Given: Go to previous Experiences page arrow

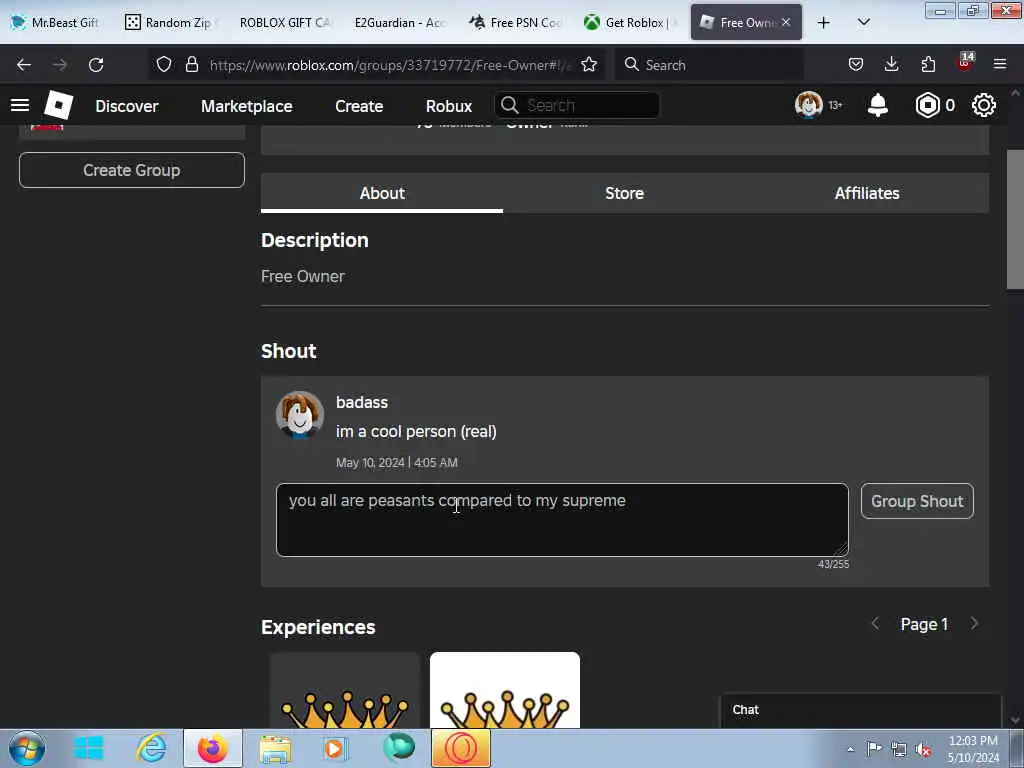Looking at the screenshot, I should 875,624.
